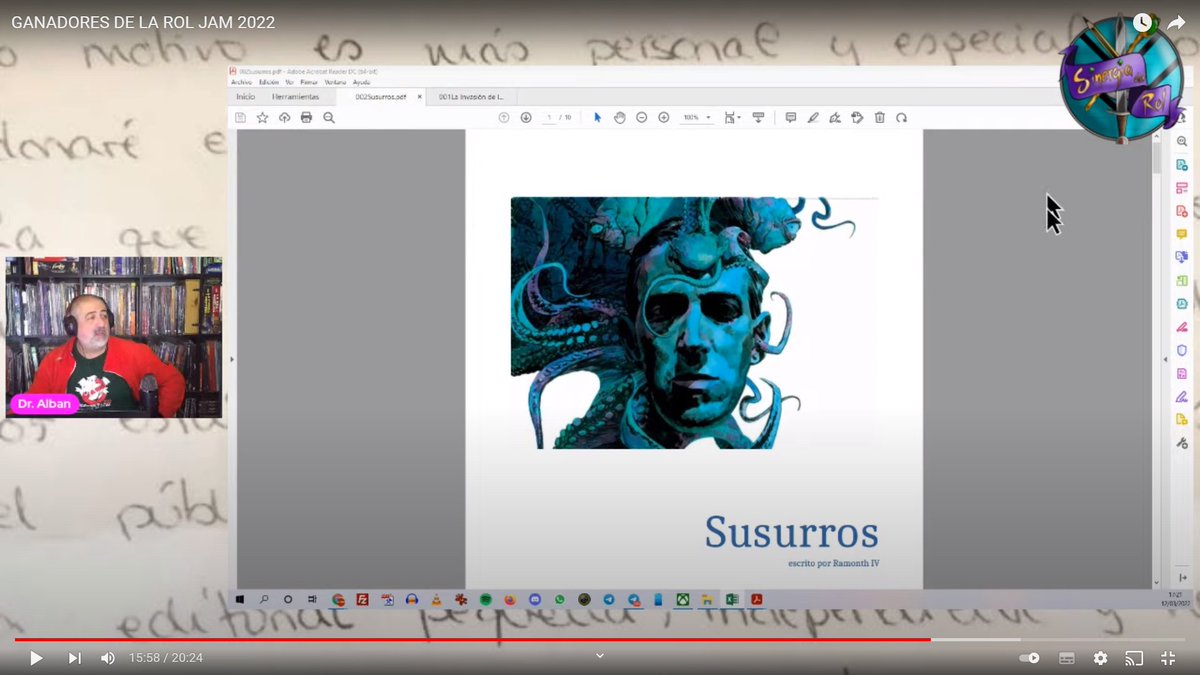The height and width of the screenshot is (675, 1200).
Task: Open Acrobat Reader from the taskbar
Action: 757,600
